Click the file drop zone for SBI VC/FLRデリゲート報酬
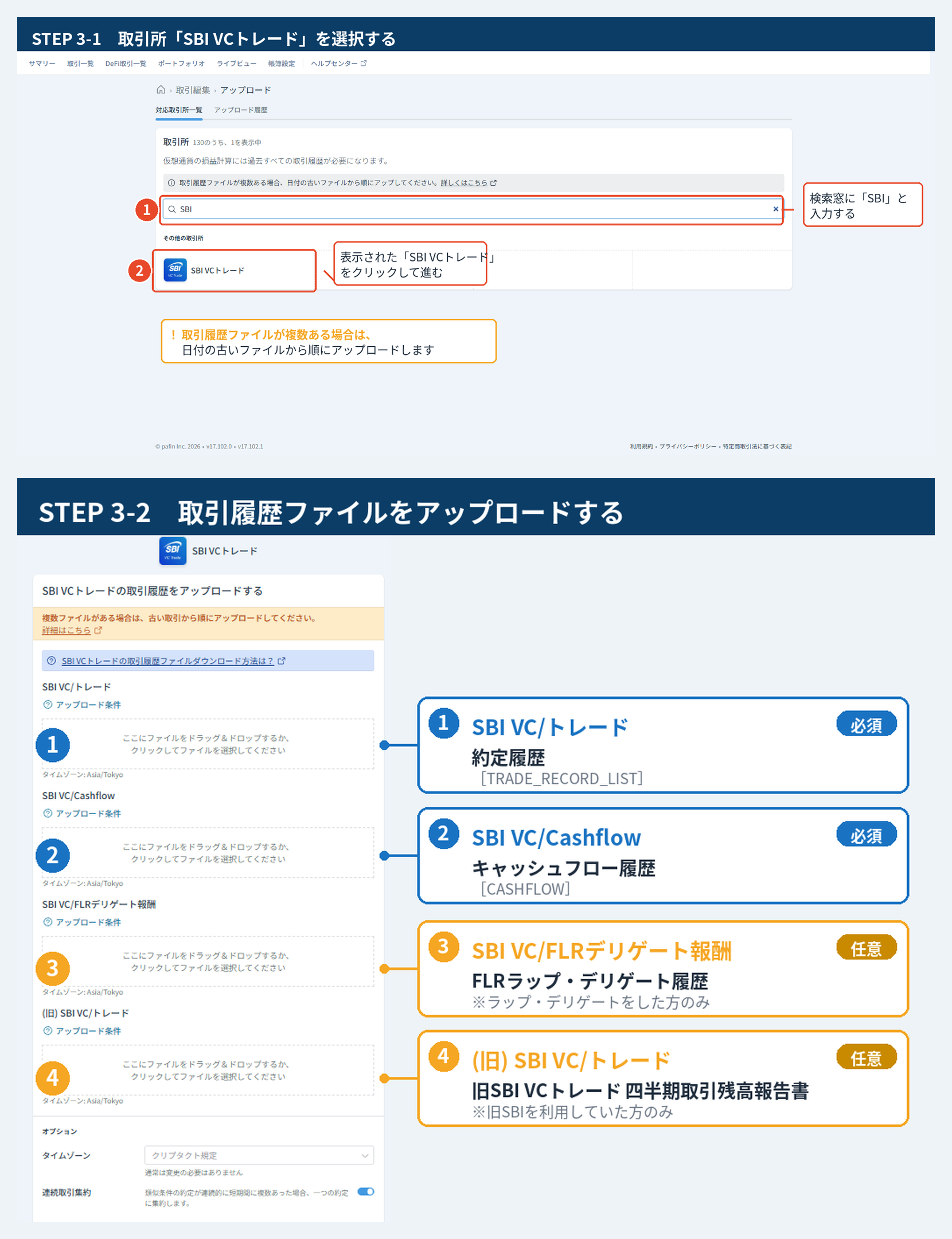Screen dimensions: 952x1239 pos(208,962)
